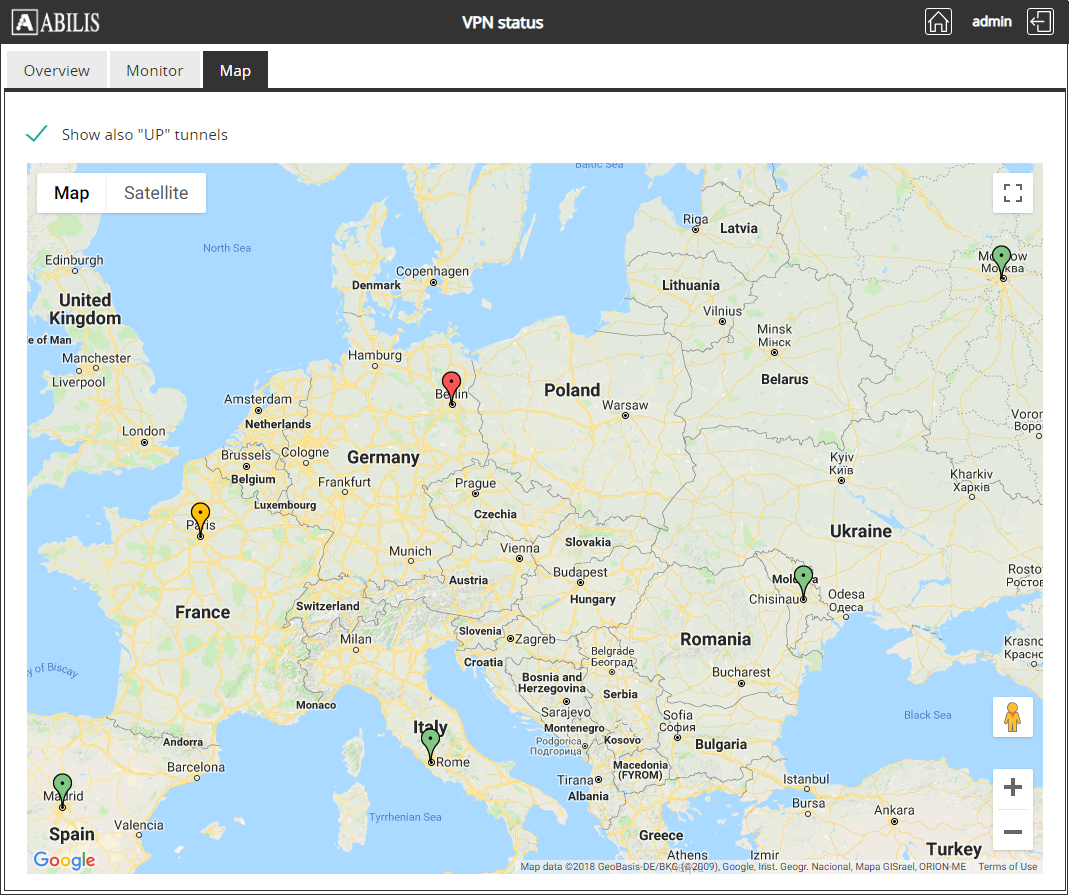
Task: Log out using the exit icon
Action: [x=1041, y=22]
